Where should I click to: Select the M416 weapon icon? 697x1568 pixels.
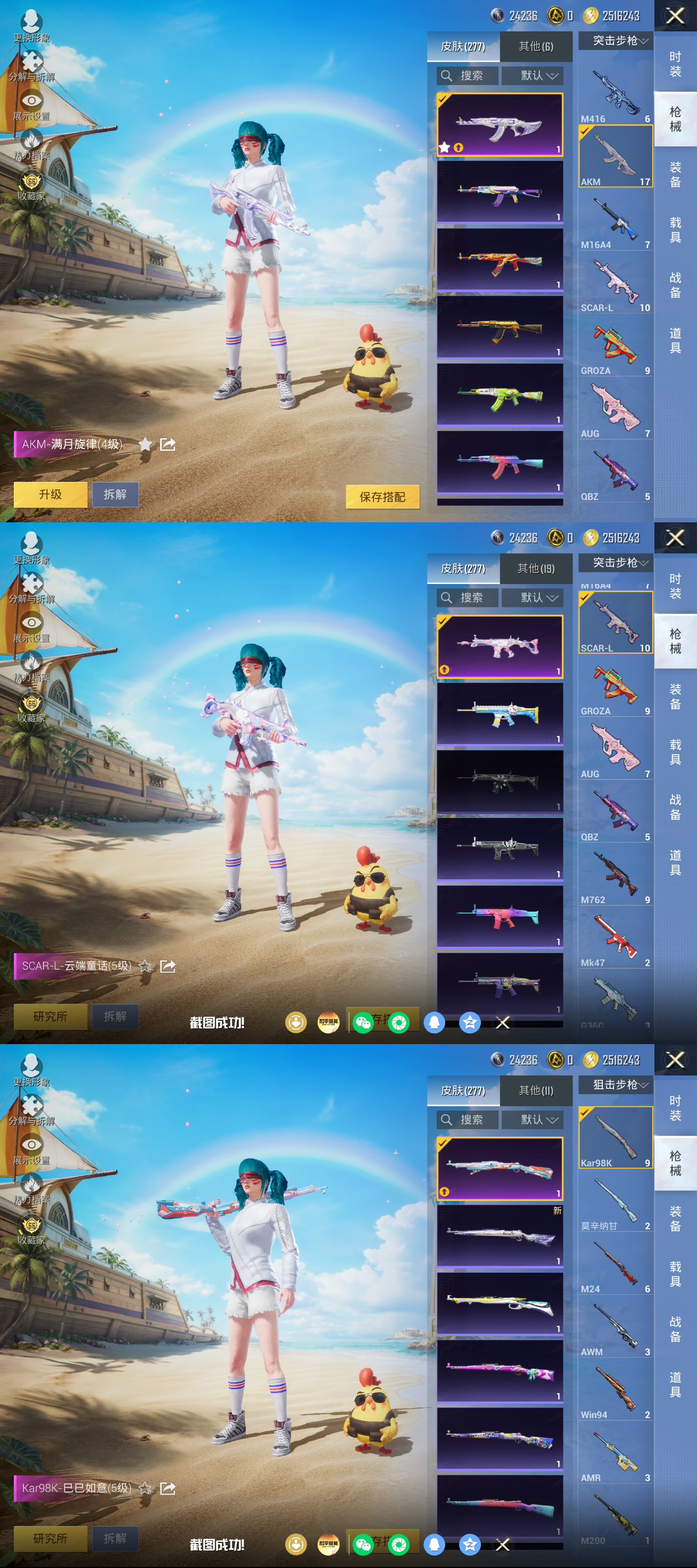pyautogui.click(x=615, y=94)
